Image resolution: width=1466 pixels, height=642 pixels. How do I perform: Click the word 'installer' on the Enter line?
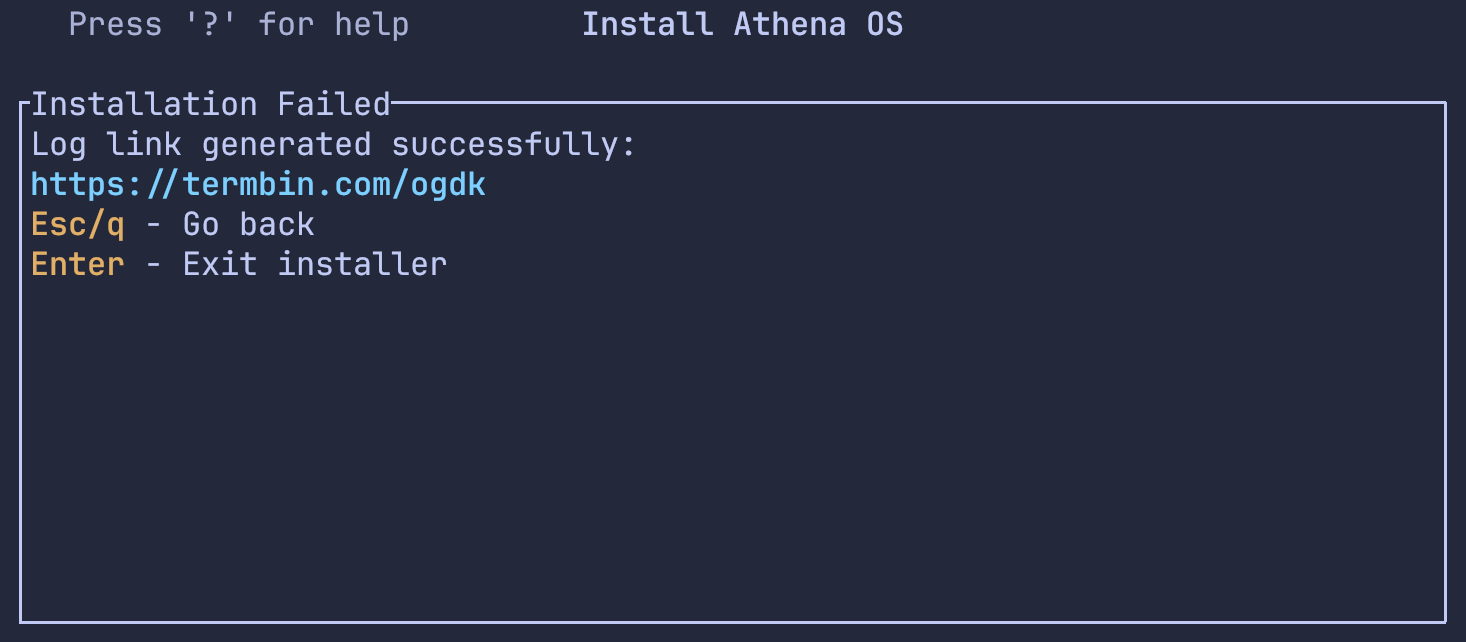[x=362, y=265]
